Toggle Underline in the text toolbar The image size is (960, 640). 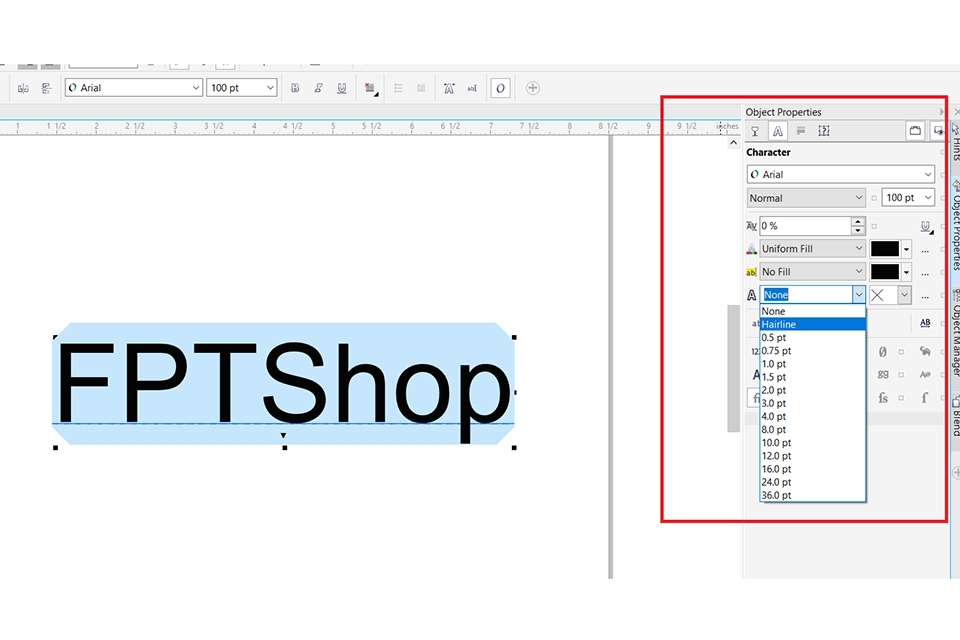coord(342,88)
